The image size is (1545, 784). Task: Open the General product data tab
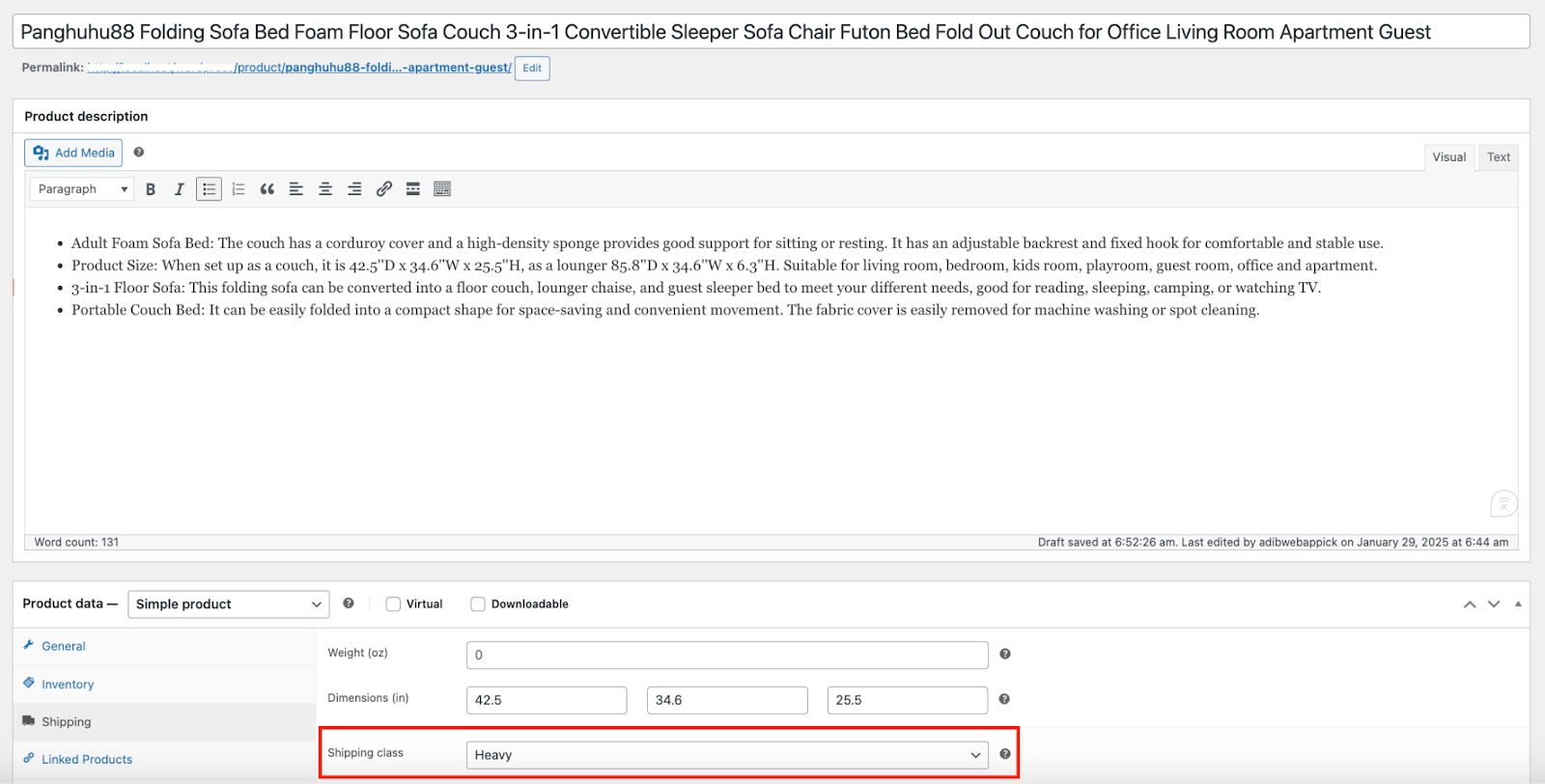pyautogui.click(x=64, y=647)
